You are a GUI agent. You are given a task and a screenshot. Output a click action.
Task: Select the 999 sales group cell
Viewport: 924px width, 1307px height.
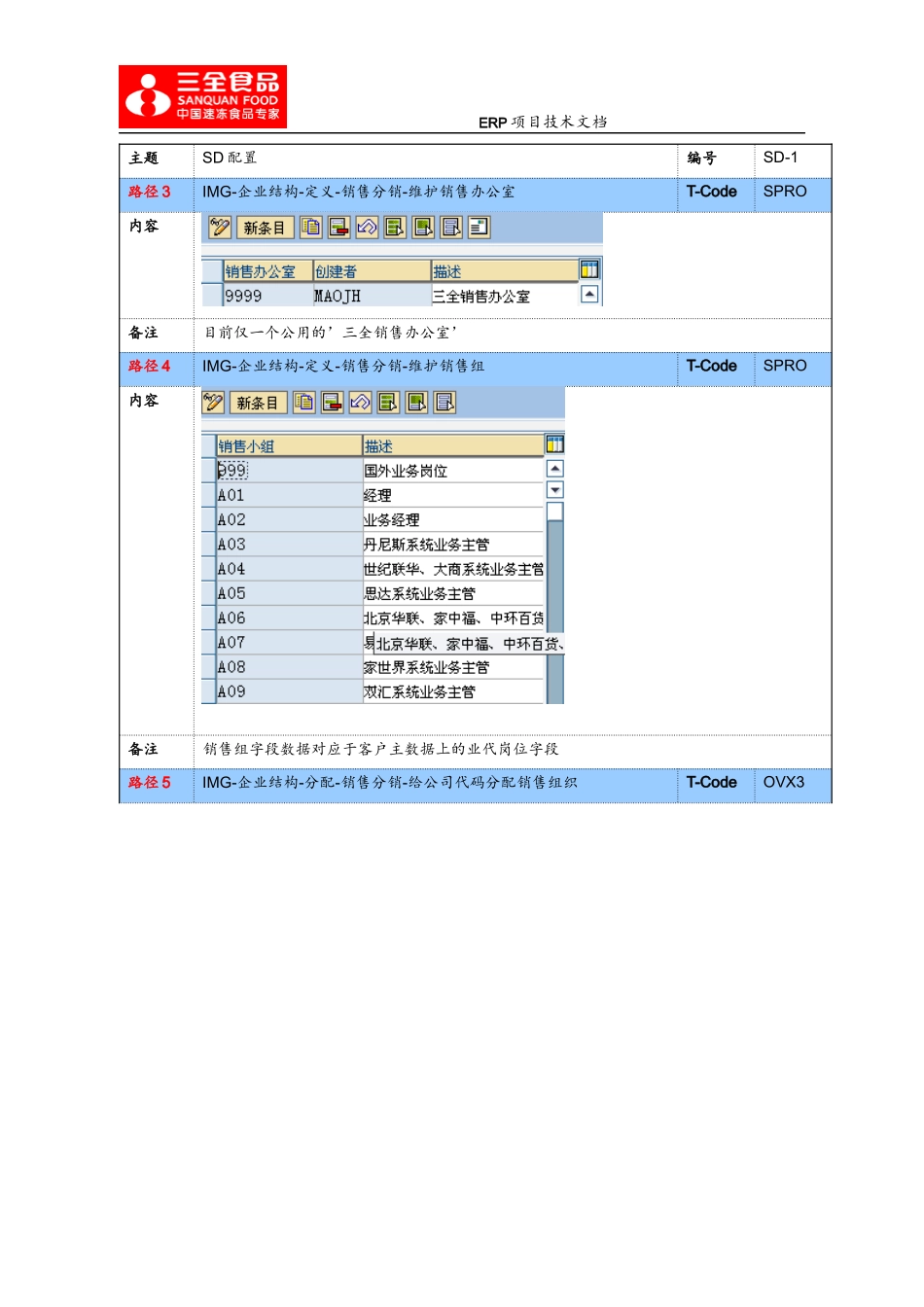pos(289,471)
